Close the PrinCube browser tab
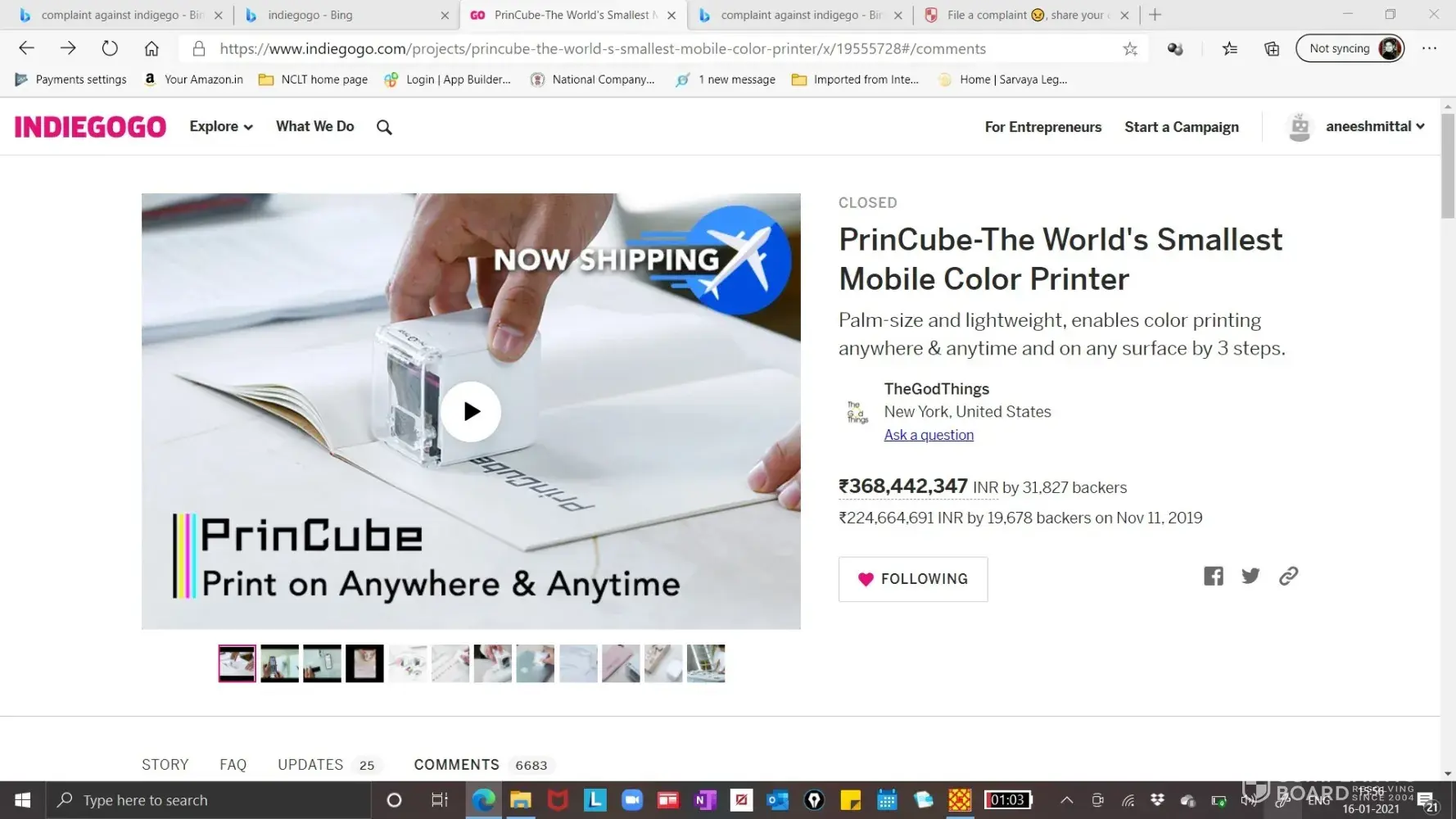 (671, 15)
